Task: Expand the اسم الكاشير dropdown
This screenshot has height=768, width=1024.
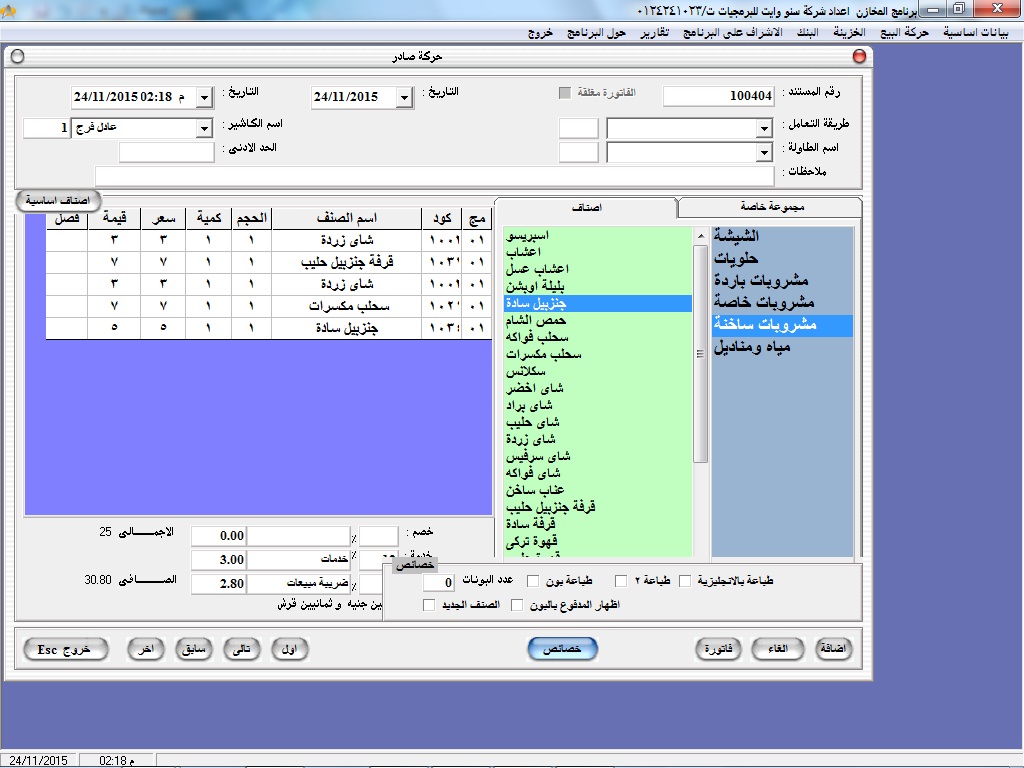Action: (204, 128)
